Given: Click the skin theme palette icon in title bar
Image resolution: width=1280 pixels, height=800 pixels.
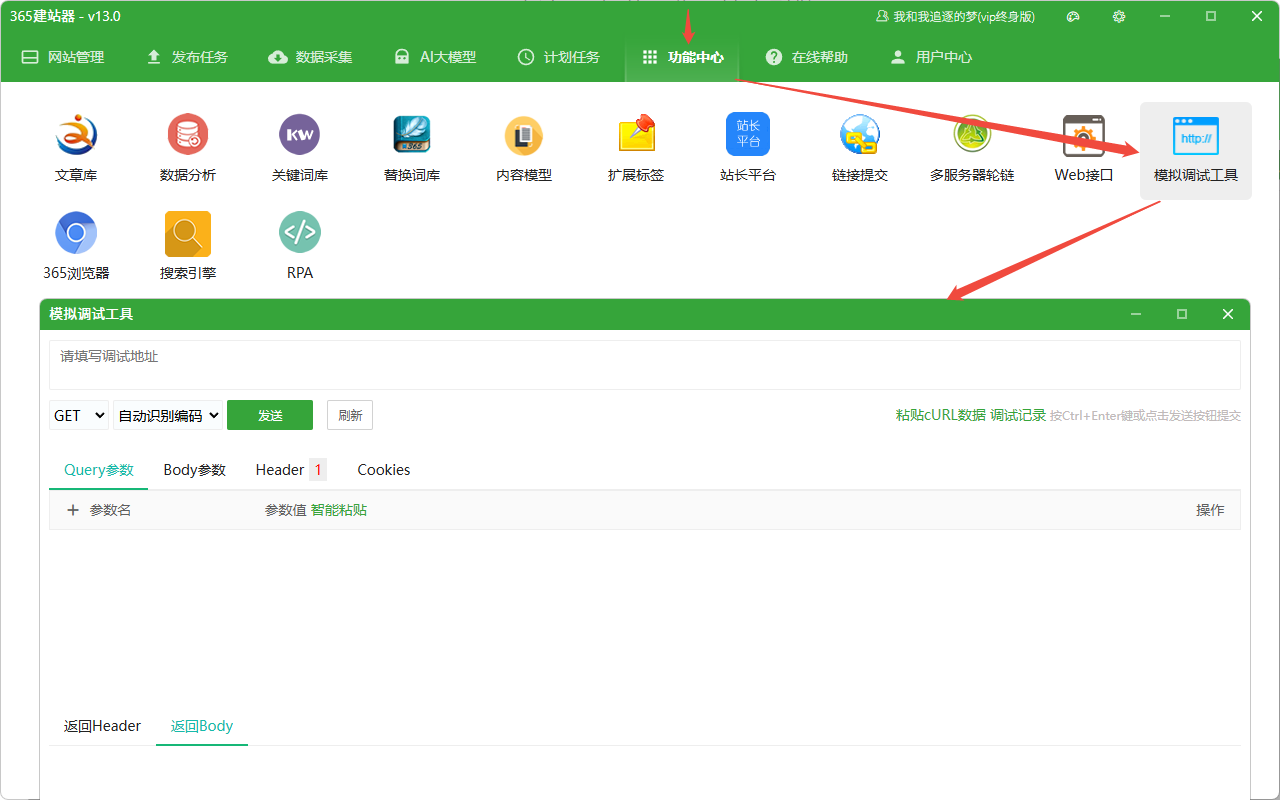Looking at the screenshot, I should [1073, 17].
